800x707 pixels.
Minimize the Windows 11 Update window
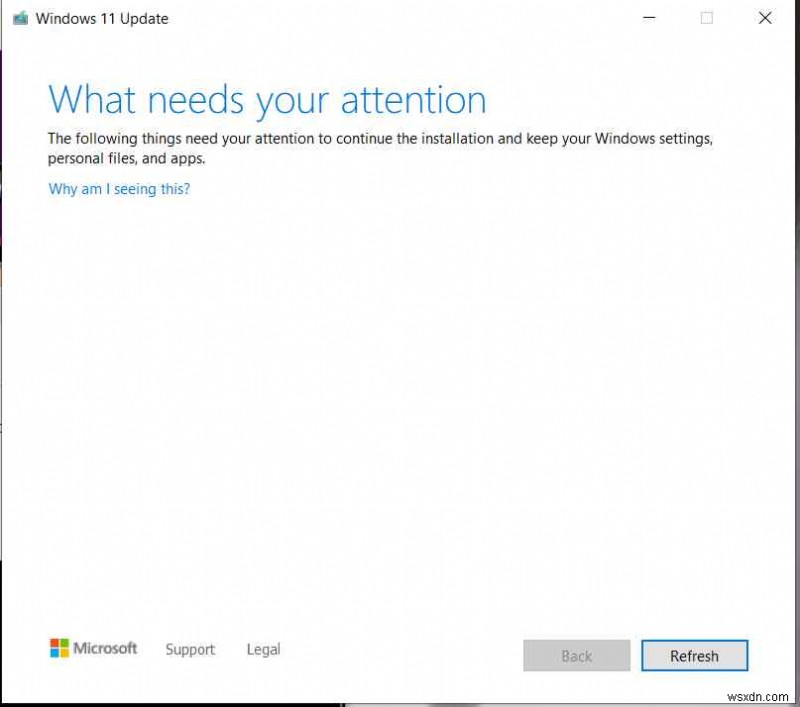(649, 17)
